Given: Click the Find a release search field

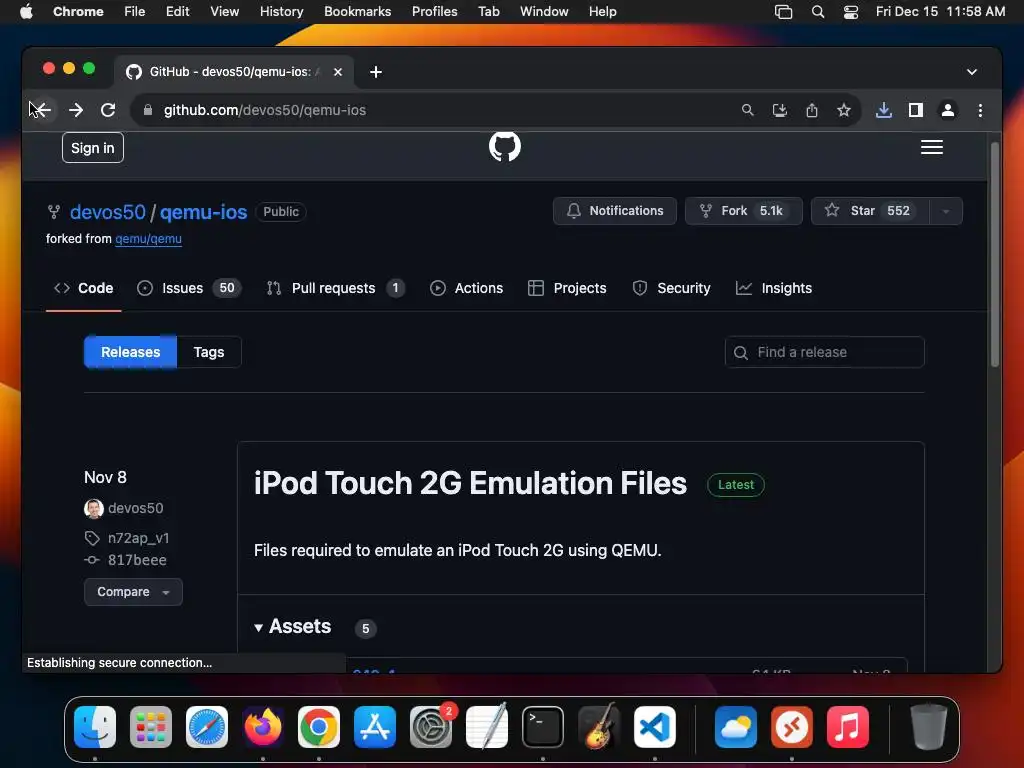Looking at the screenshot, I should (824, 352).
